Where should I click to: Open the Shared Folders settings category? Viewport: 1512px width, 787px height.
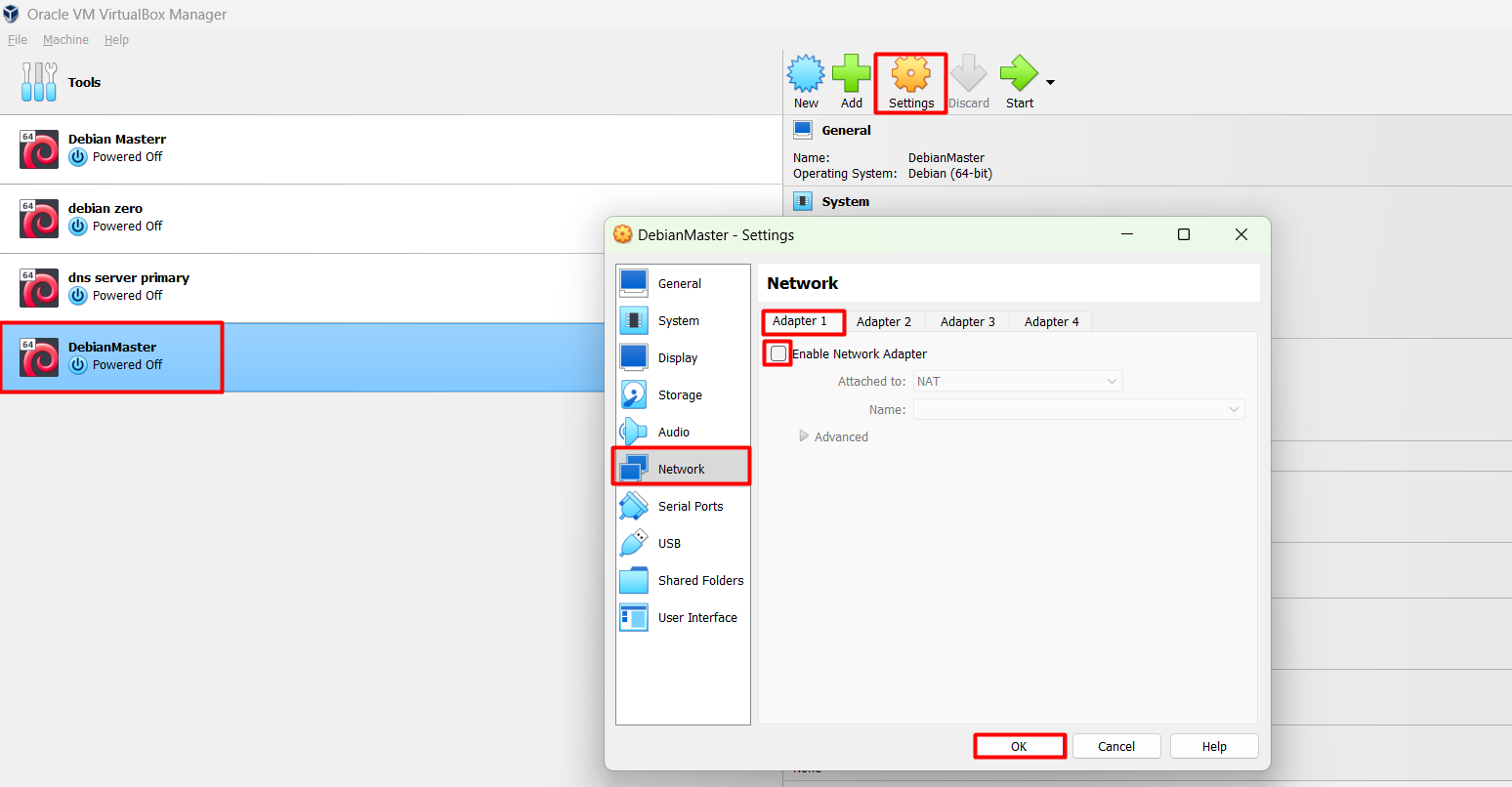pos(683,580)
